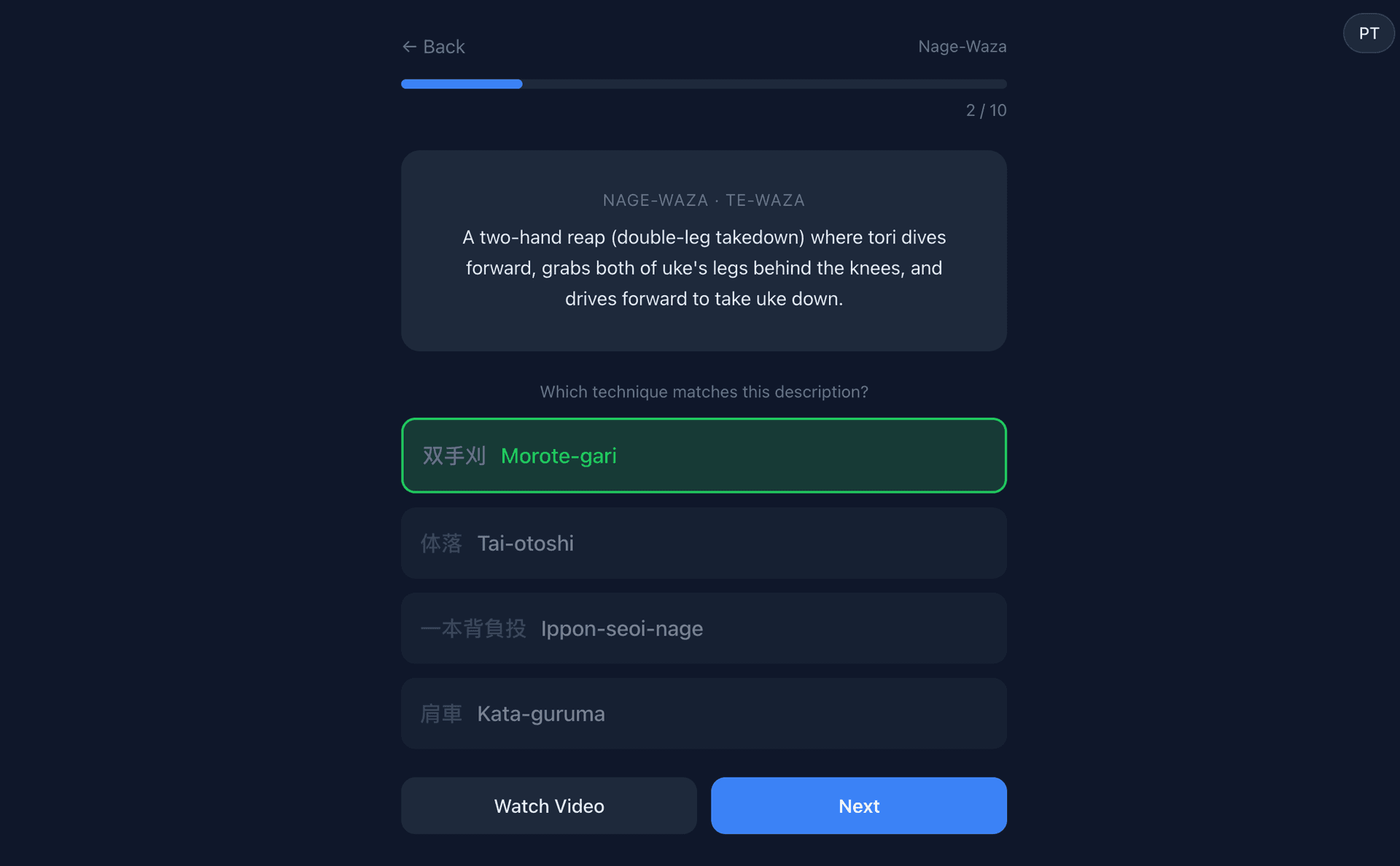Click the Nage-Waza header label

pyautogui.click(x=962, y=46)
